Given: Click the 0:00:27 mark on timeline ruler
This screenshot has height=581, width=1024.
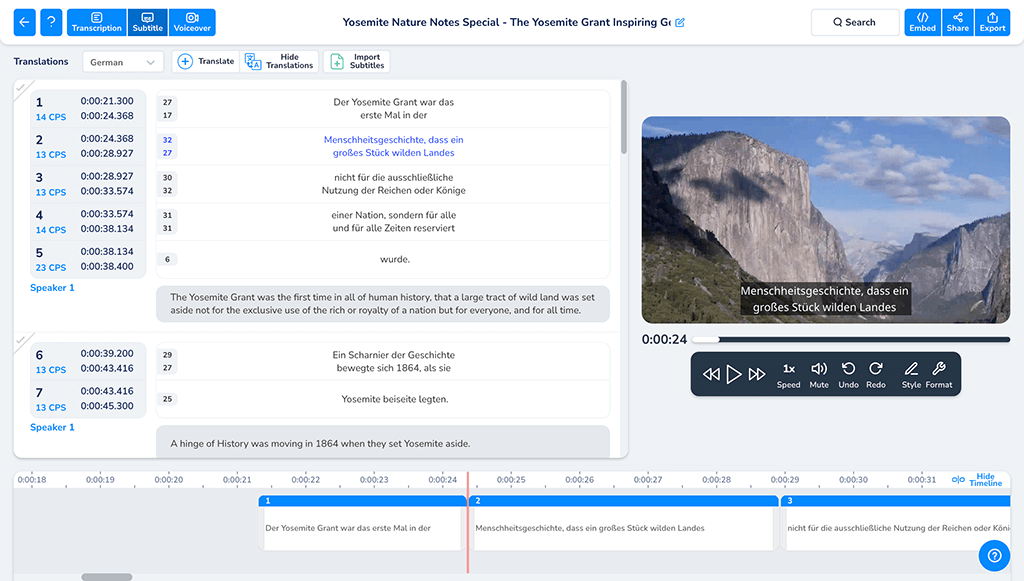Looking at the screenshot, I should pos(648,480).
